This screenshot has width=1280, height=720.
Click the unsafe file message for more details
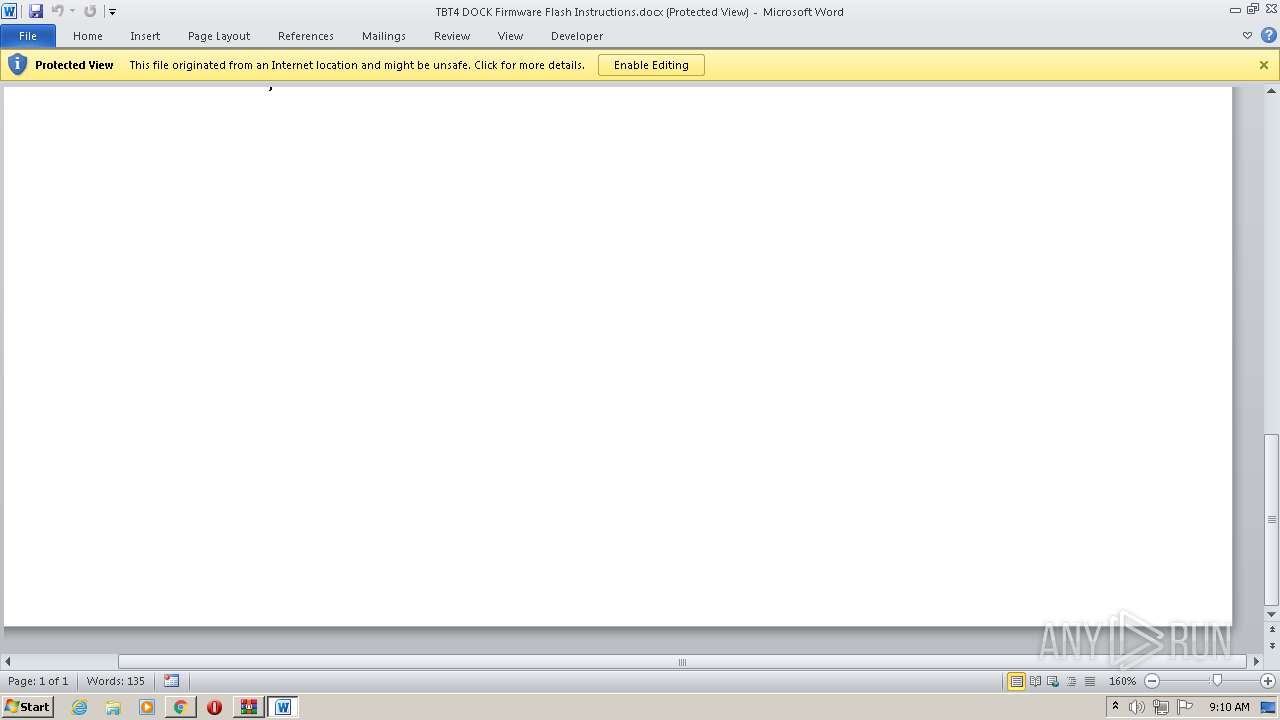point(357,65)
